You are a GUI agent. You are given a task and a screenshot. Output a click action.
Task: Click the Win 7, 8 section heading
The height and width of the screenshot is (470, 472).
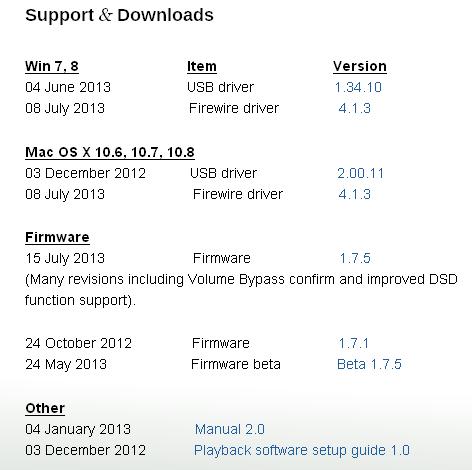(x=52, y=66)
